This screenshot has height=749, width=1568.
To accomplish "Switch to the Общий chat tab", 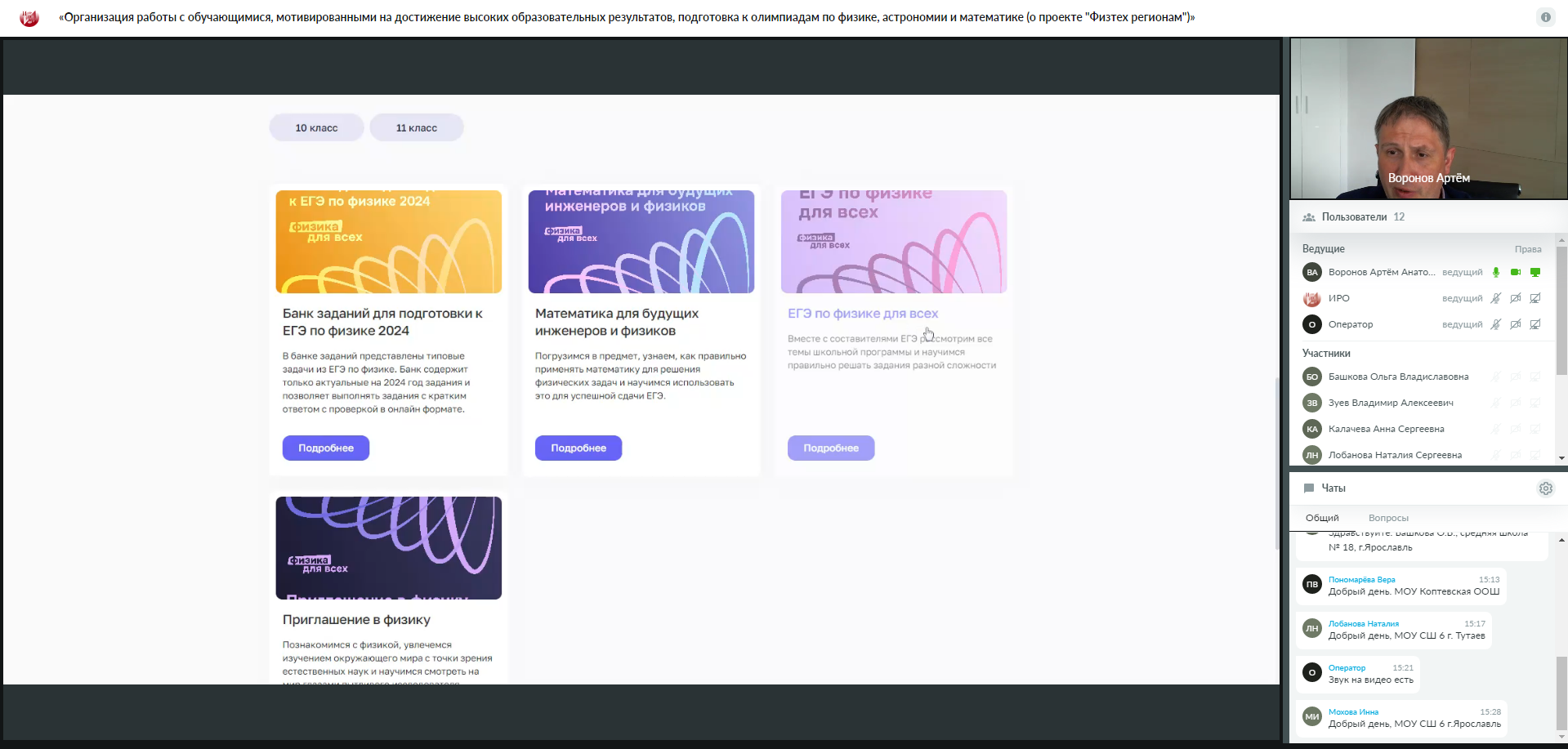I will click(x=1322, y=518).
